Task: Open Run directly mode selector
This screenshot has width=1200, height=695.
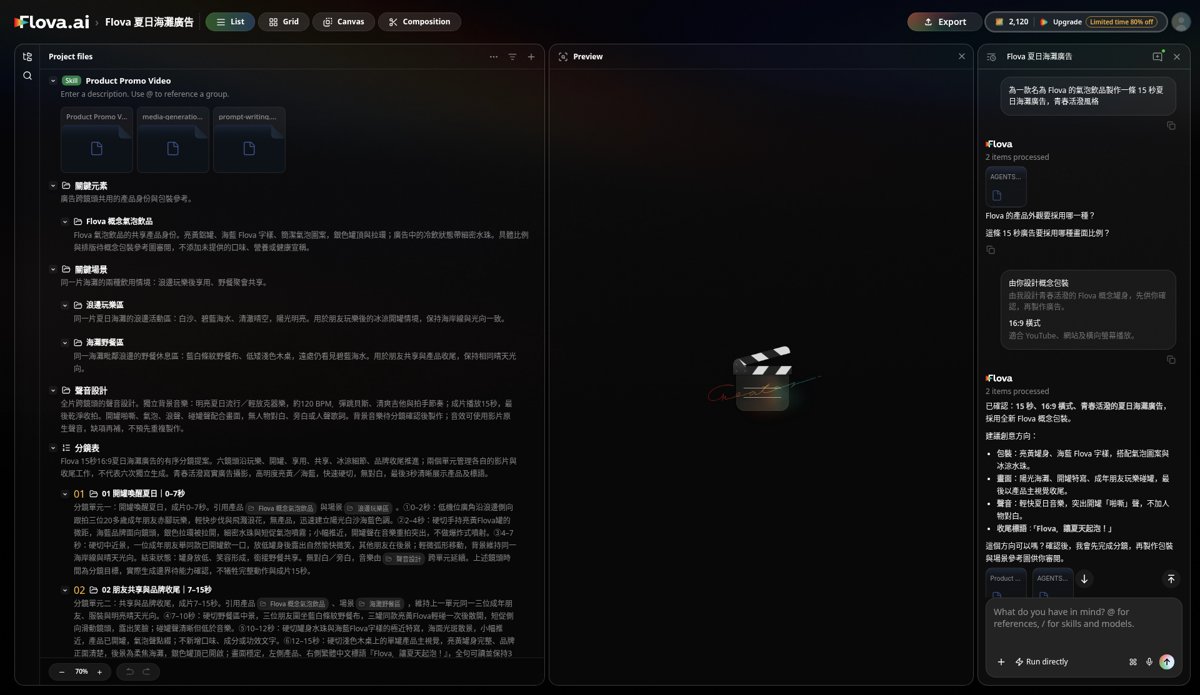Action: 1041,662
